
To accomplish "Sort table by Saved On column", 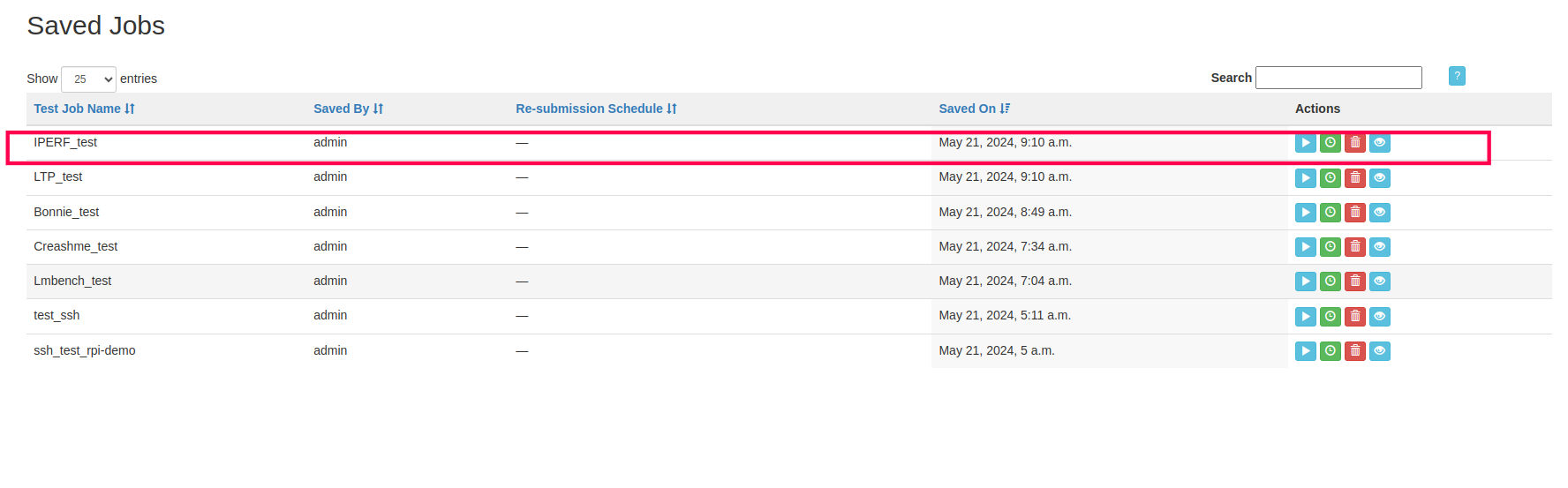I will (x=974, y=109).
